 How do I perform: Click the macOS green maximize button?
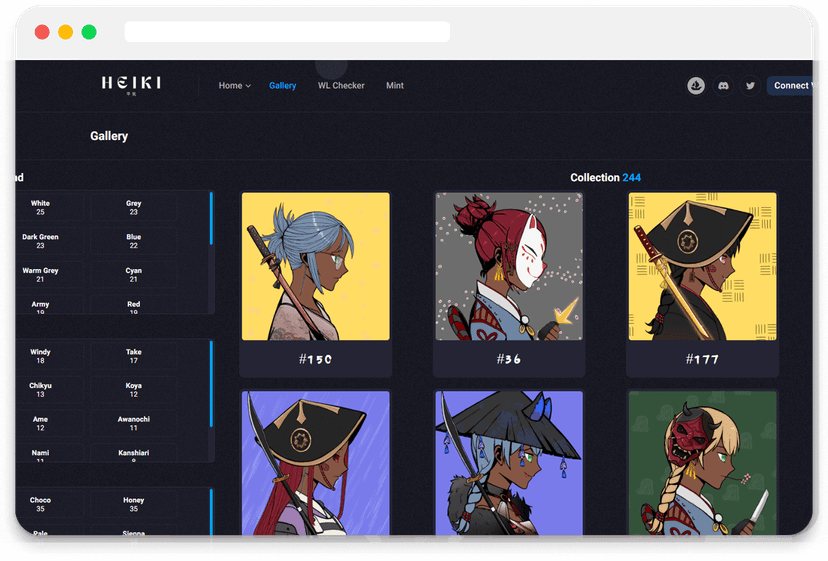click(x=89, y=32)
